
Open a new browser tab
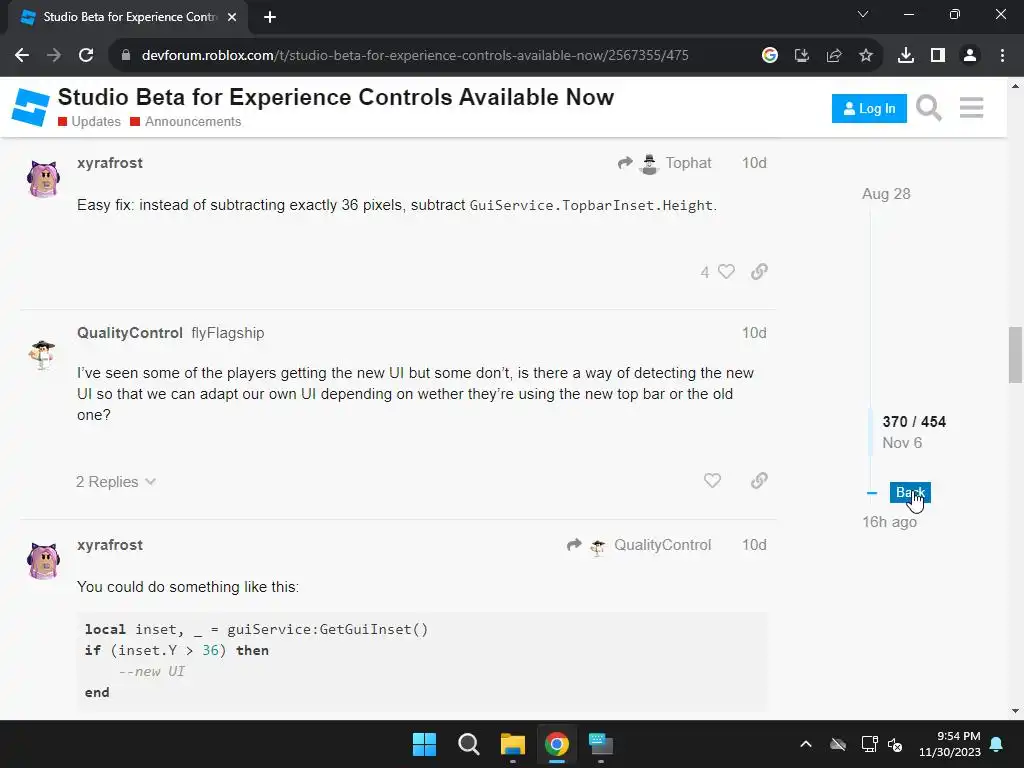(x=270, y=18)
